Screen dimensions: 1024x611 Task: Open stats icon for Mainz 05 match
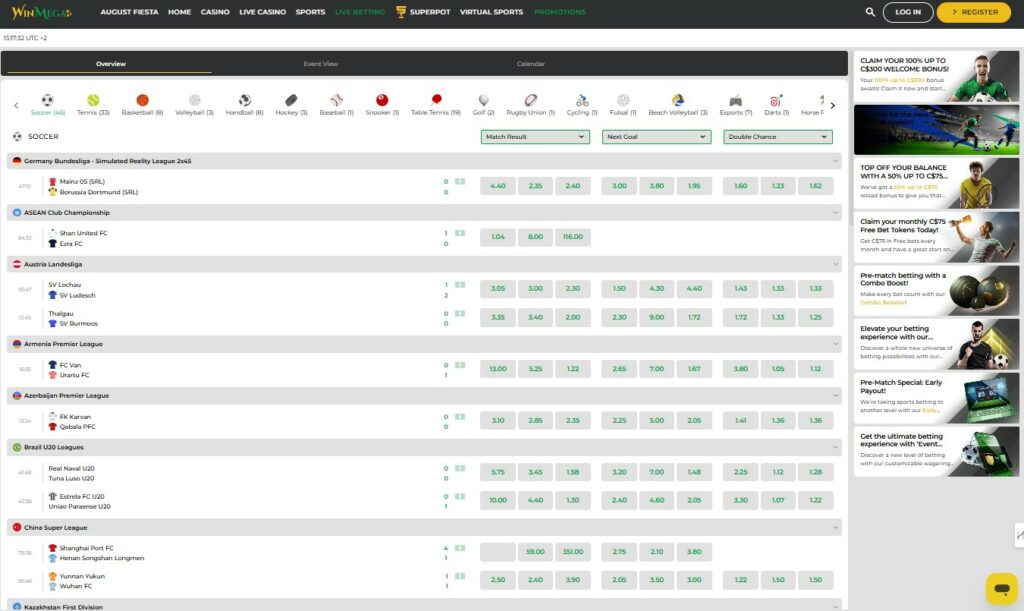click(460, 181)
